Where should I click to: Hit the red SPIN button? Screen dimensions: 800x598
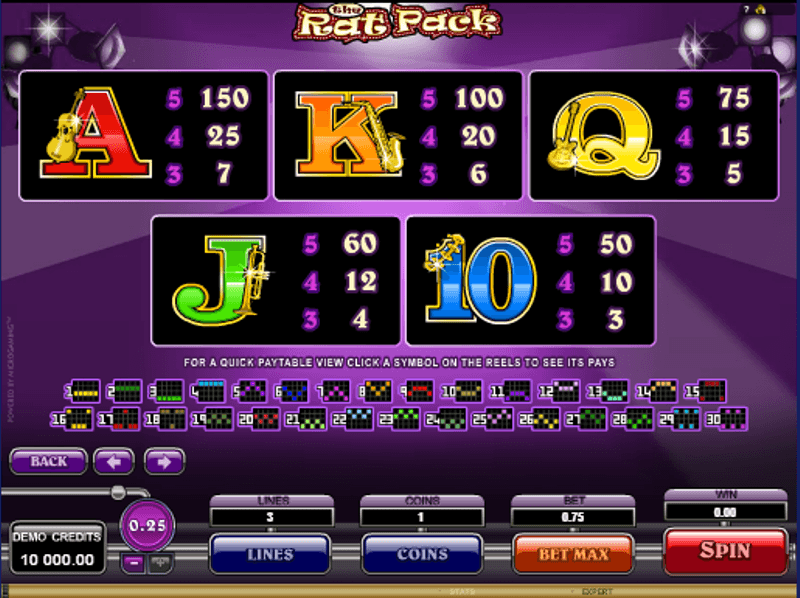point(725,551)
